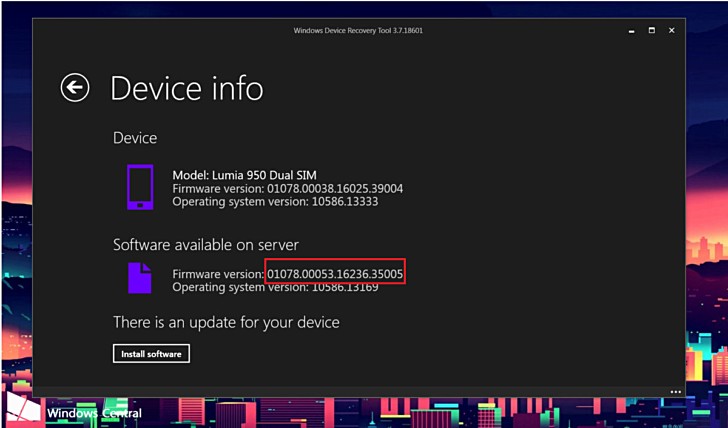This screenshot has width=728, height=428.
Task: Close the Windows Device Recovery Tool window
Action: pos(671,30)
